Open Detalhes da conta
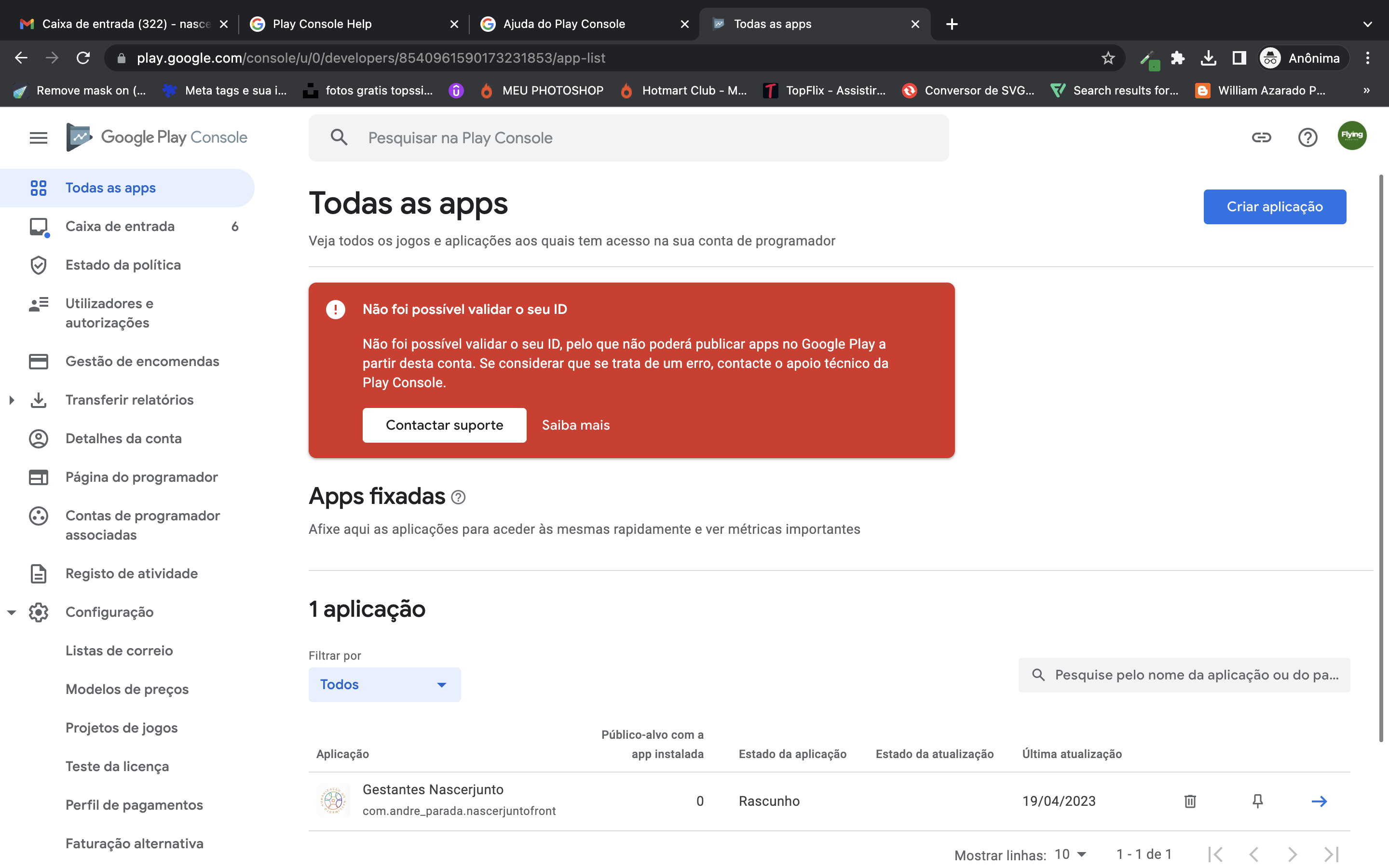The image size is (1389, 868). click(x=127, y=439)
